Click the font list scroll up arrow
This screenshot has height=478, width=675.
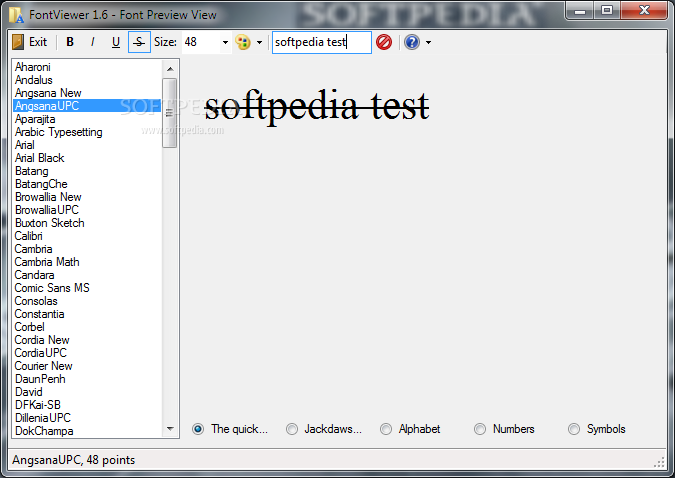(170, 69)
